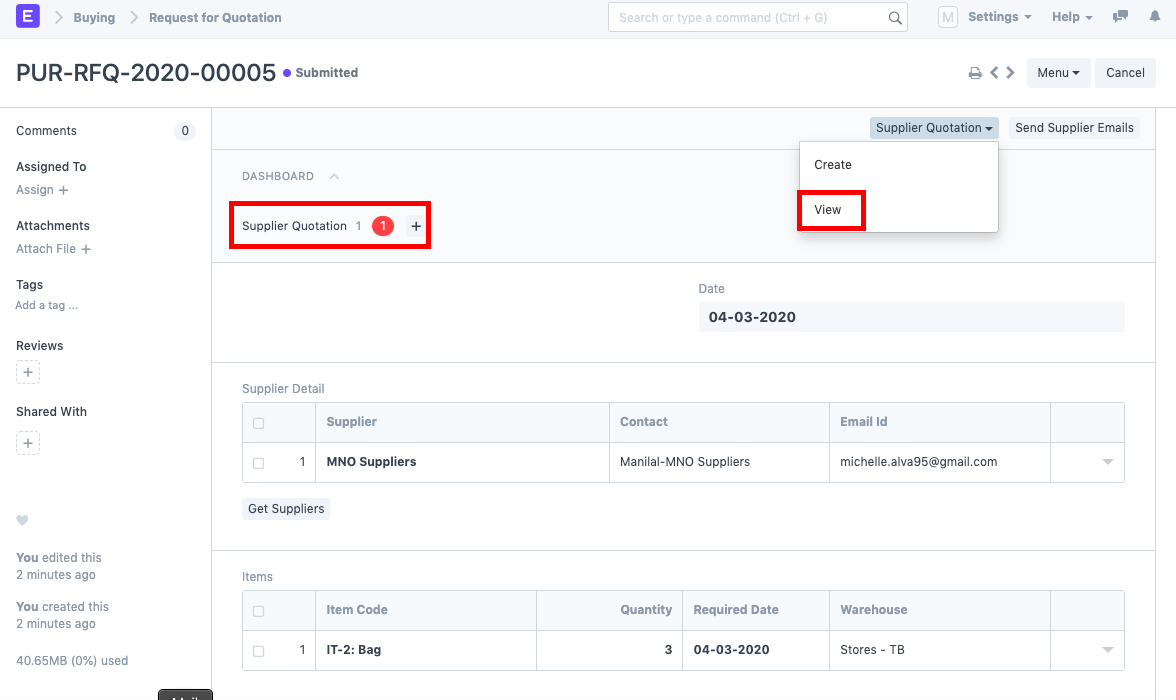Open the Settings dropdown
The image size is (1176, 700).
[x=999, y=17]
